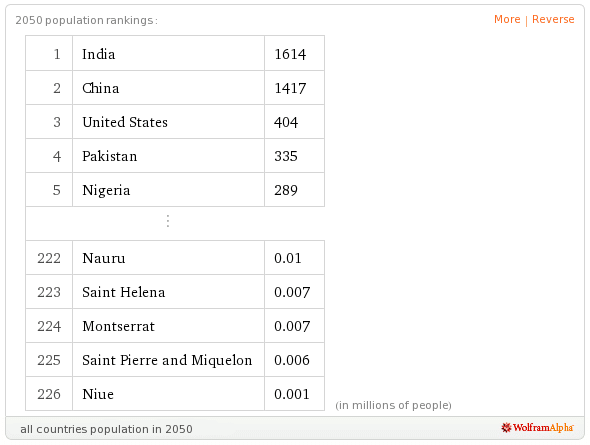Viewport: 590px width, 445px height.
Task: Select Saint Pierre and Miquelon
Action: point(167,360)
